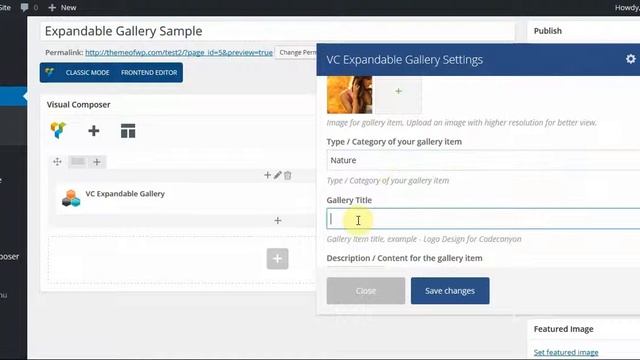
Task: Click the Set featured image link
Action: 566,352
